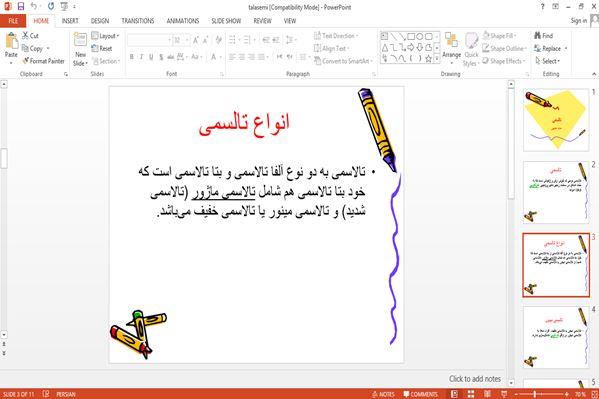Switch to the INSERT tab
599x399 pixels.
coord(70,21)
